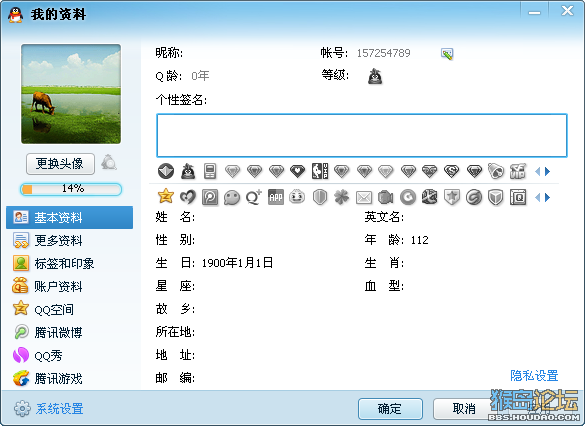Click the heart ribbon icon
Viewport: 585px width, 426px height.
point(188,197)
